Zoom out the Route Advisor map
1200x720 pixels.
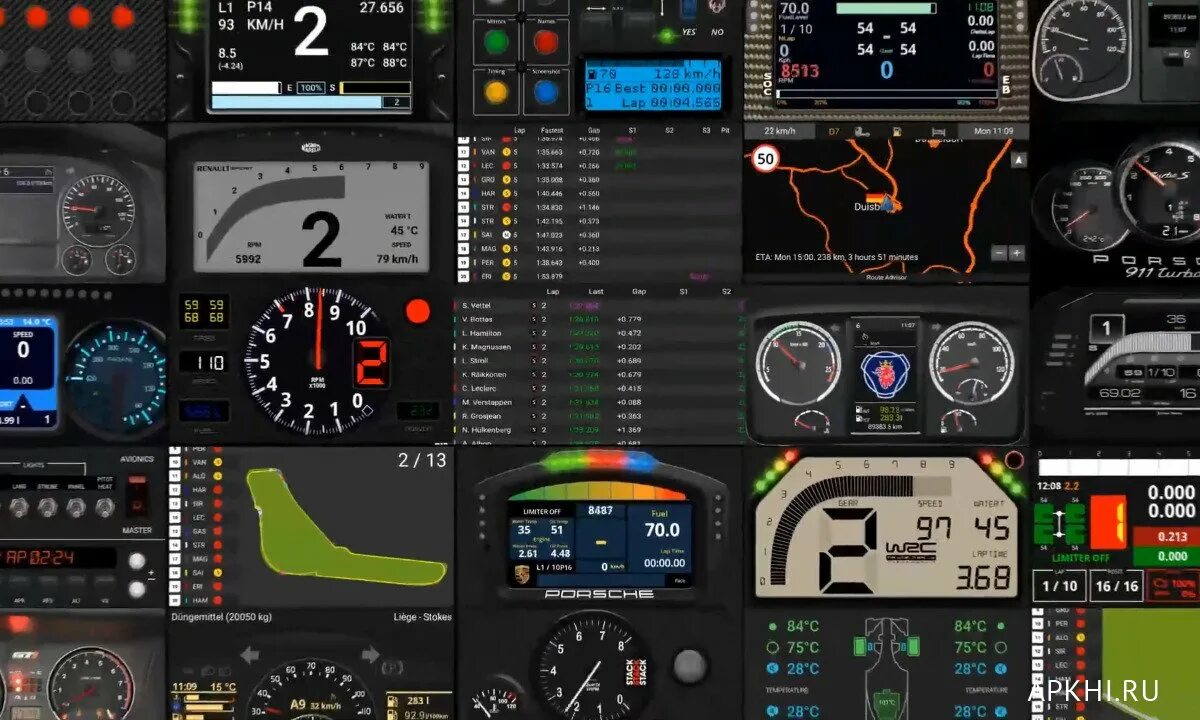tap(999, 253)
